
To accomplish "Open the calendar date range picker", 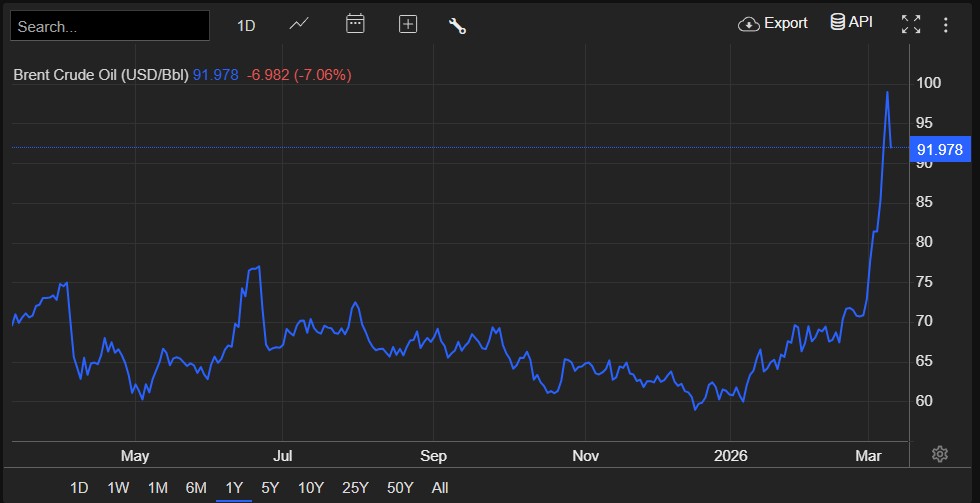I will [355, 24].
